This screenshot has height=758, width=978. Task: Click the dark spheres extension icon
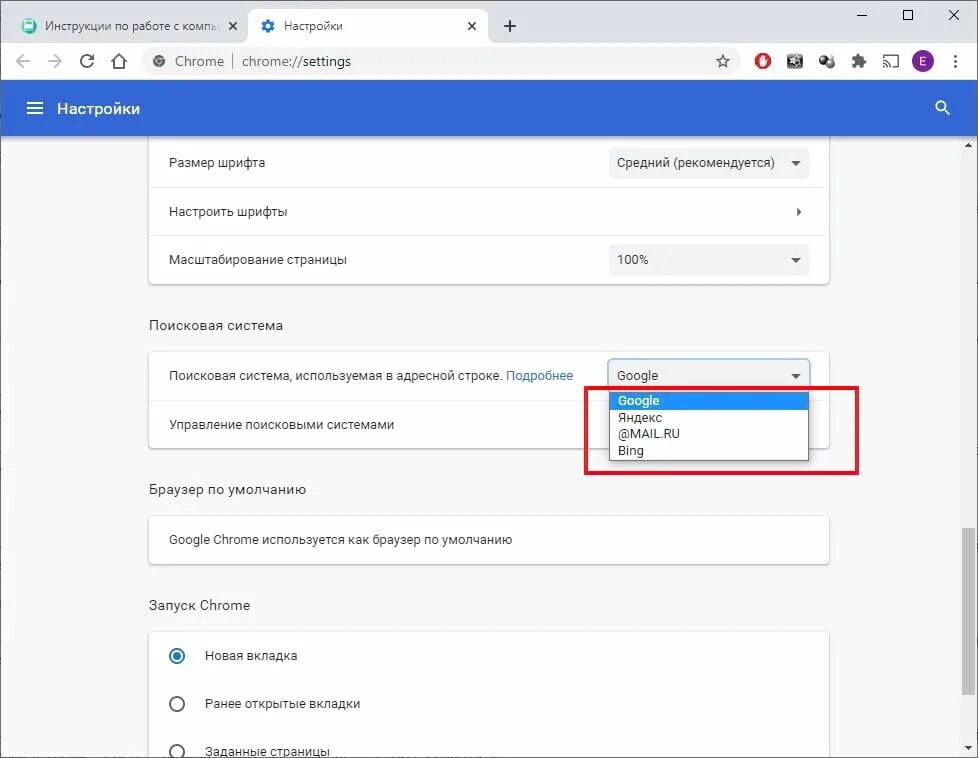tap(826, 61)
